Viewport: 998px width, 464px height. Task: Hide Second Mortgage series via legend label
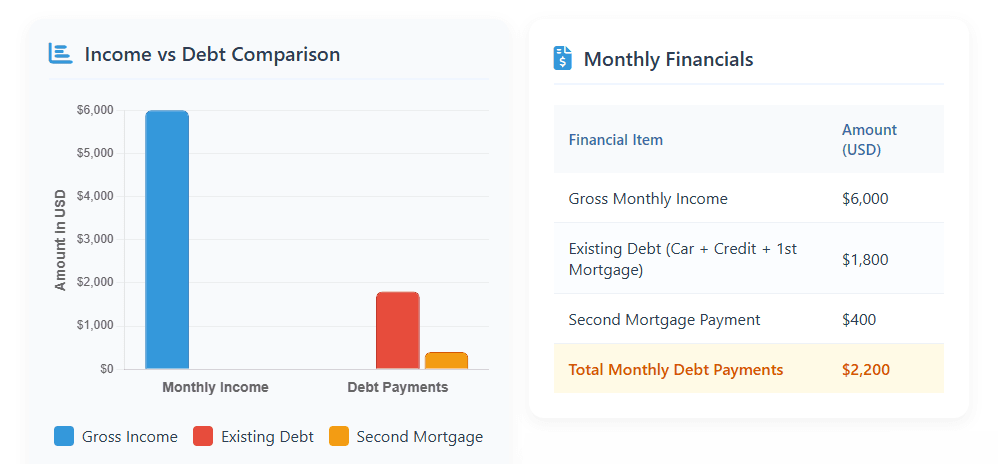[419, 437]
